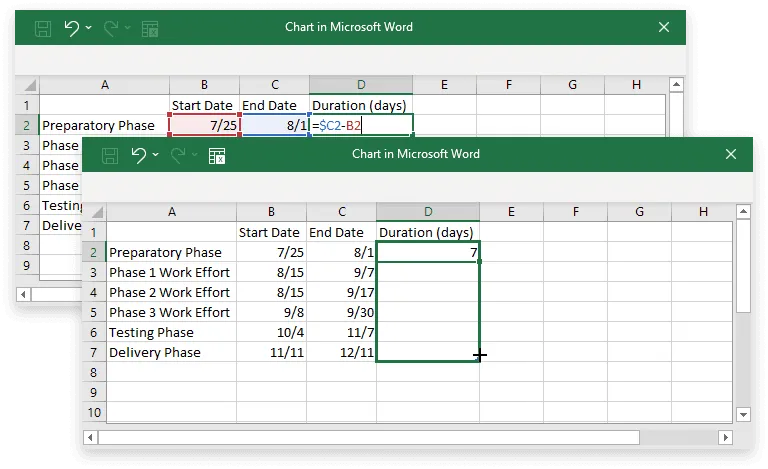Screen dimensions: 768x469
Task: Click Redo icon in the front window
Action: click(x=178, y=155)
